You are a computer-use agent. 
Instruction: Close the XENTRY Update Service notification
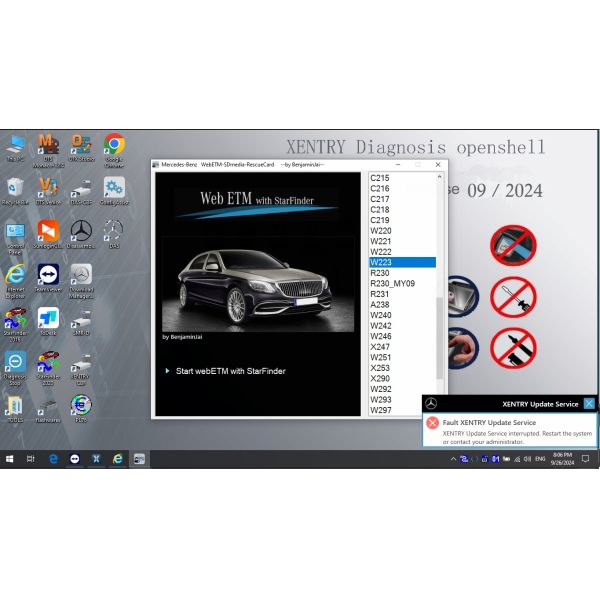click(x=589, y=403)
